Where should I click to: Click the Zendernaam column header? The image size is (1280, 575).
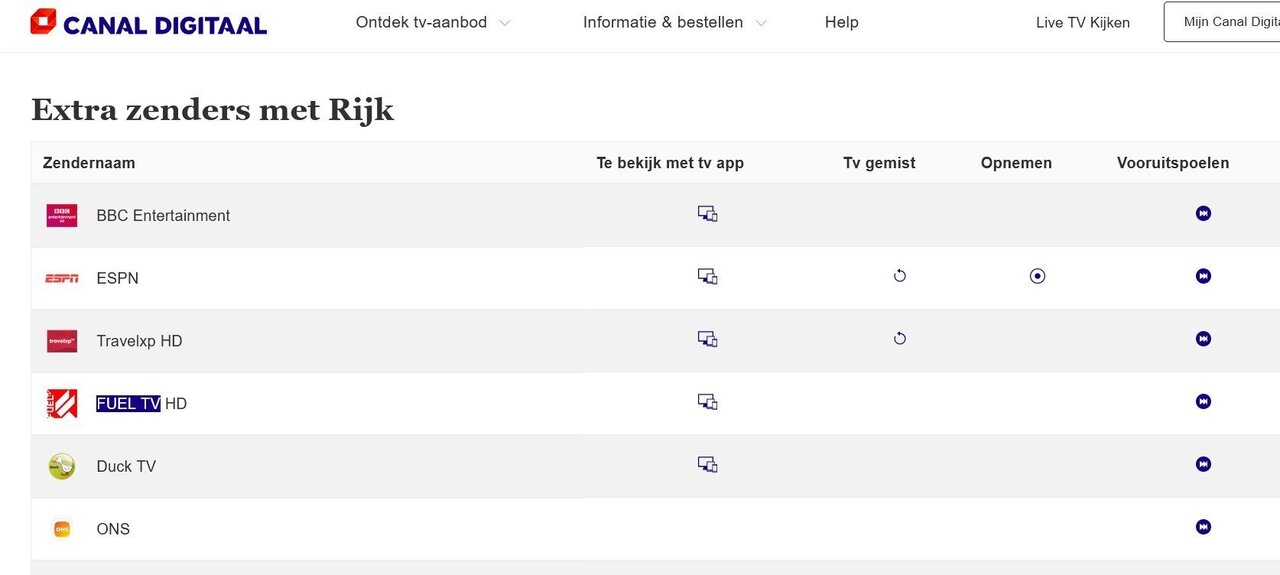[89, 163]
